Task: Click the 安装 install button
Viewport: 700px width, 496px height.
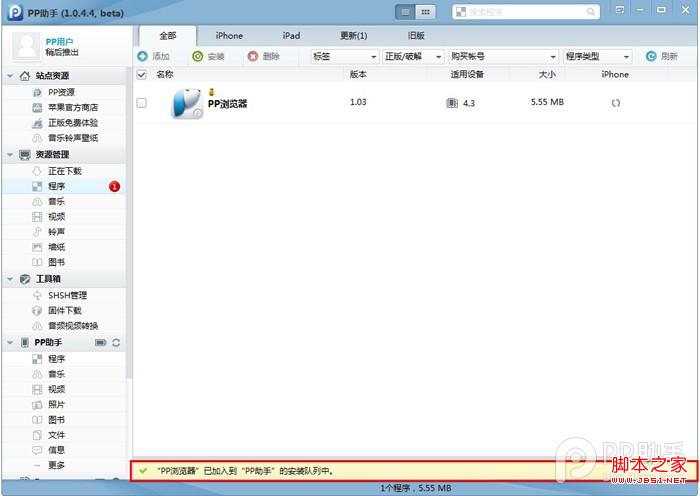Action: coord(208,56)
